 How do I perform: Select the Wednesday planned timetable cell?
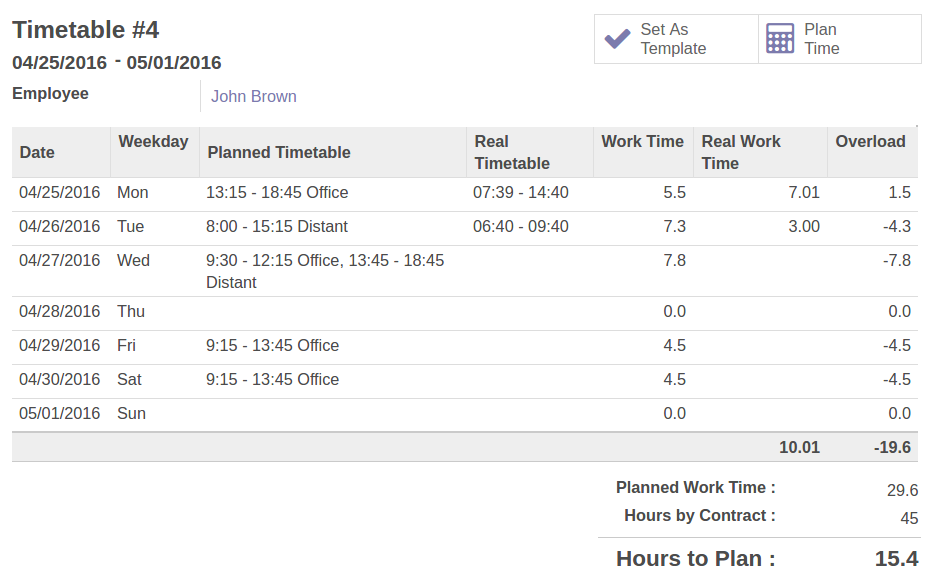[325, 271]
